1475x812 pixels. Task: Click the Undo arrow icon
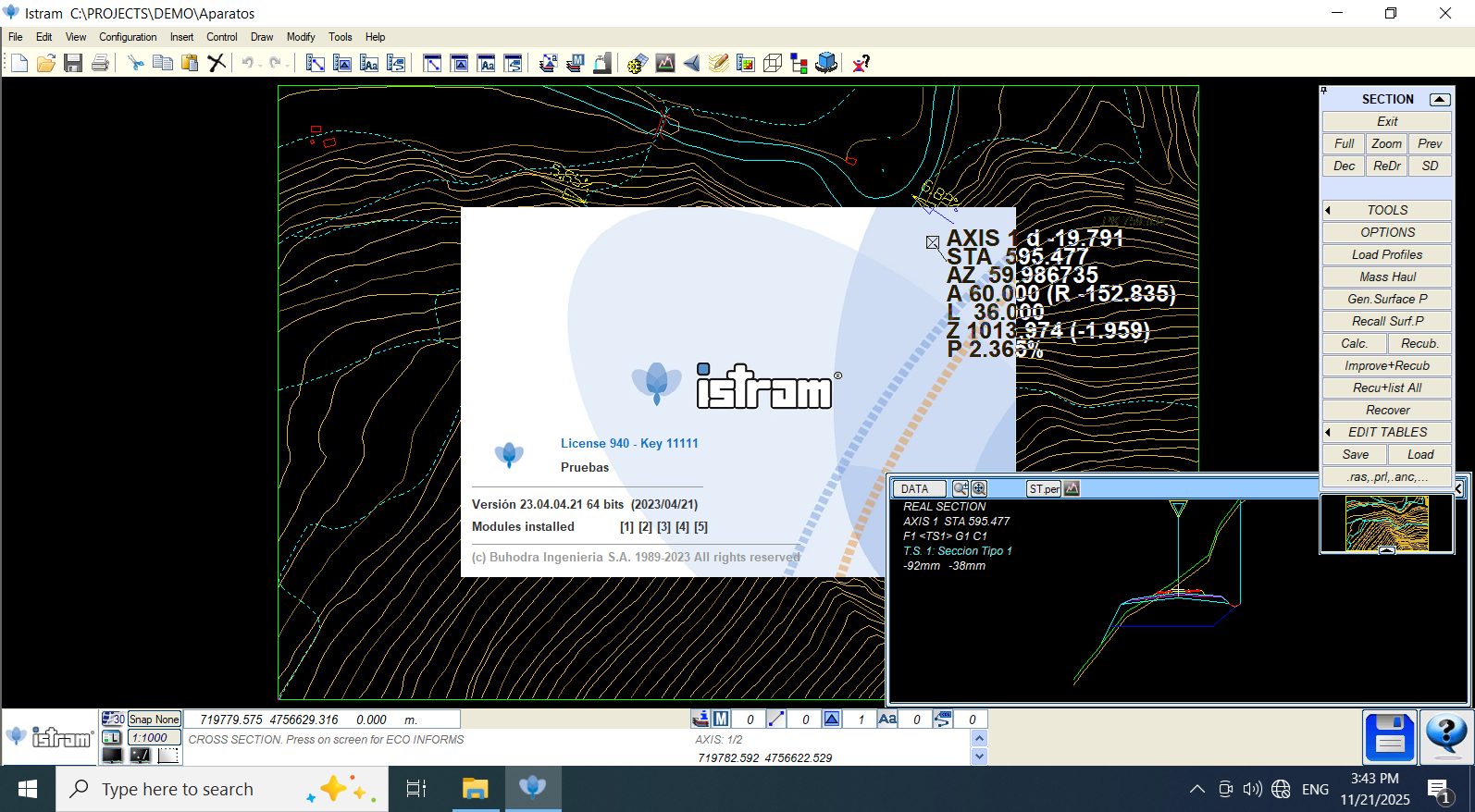click(248, 63)
